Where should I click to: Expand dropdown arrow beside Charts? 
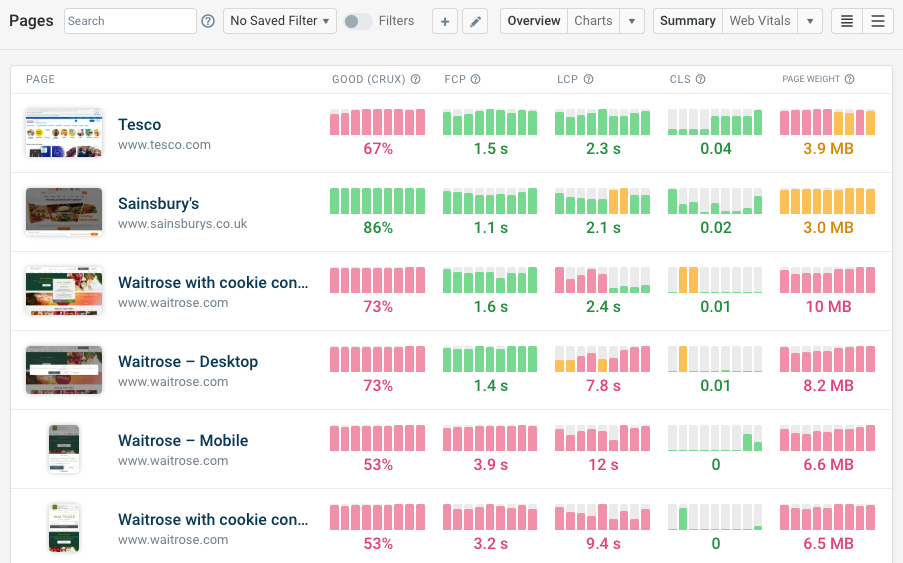click(x=632, y=21)
